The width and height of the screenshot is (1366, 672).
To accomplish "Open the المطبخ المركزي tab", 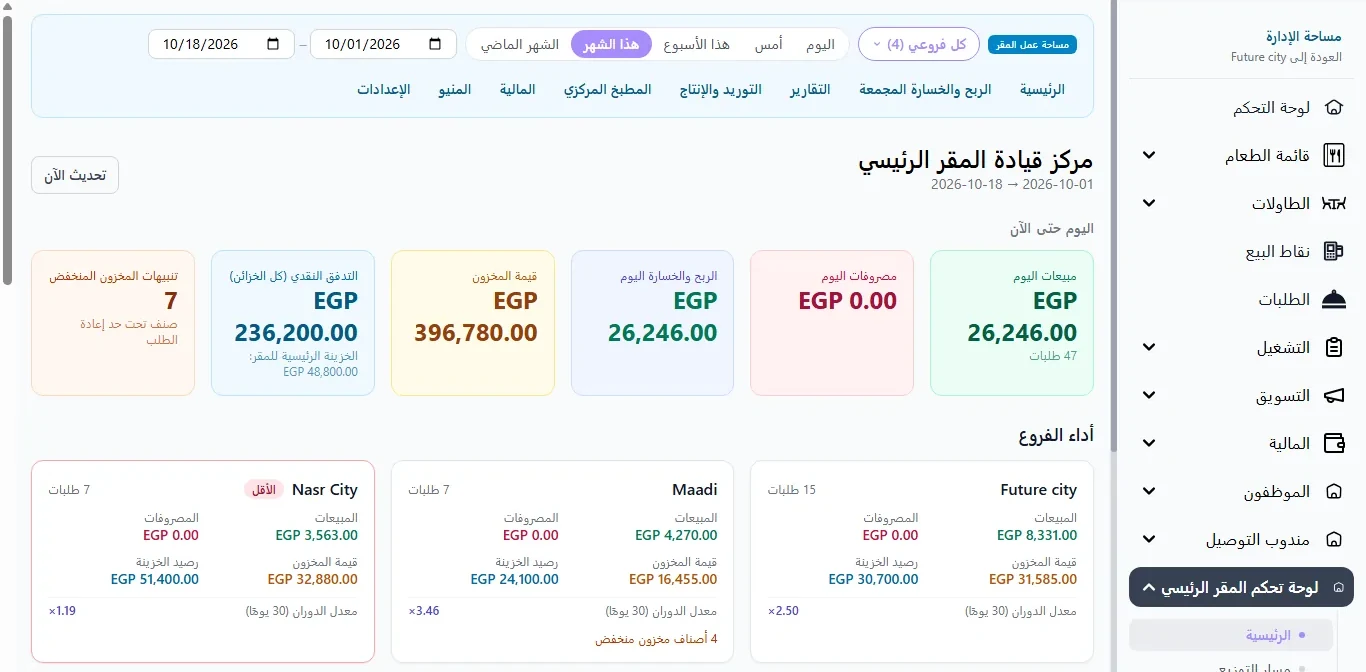I will click(607, 89).
